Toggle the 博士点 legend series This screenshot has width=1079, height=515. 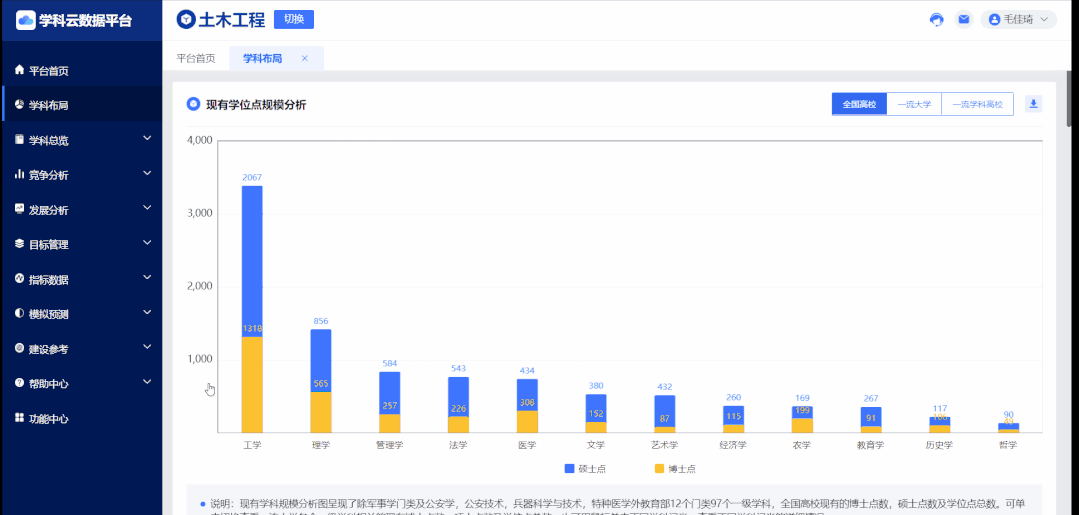click(674, 469)
